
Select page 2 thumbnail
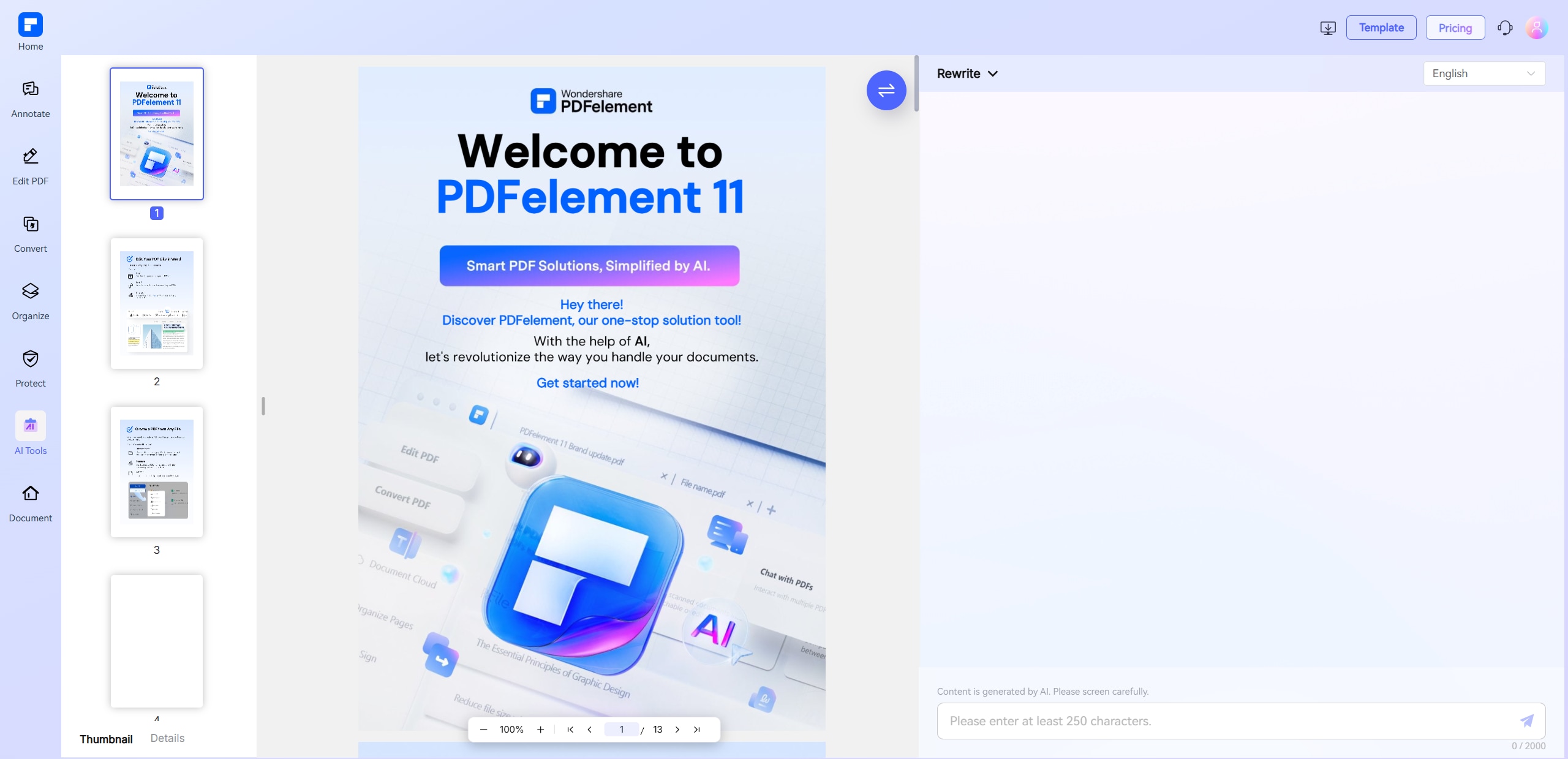[x=157, y=303]
